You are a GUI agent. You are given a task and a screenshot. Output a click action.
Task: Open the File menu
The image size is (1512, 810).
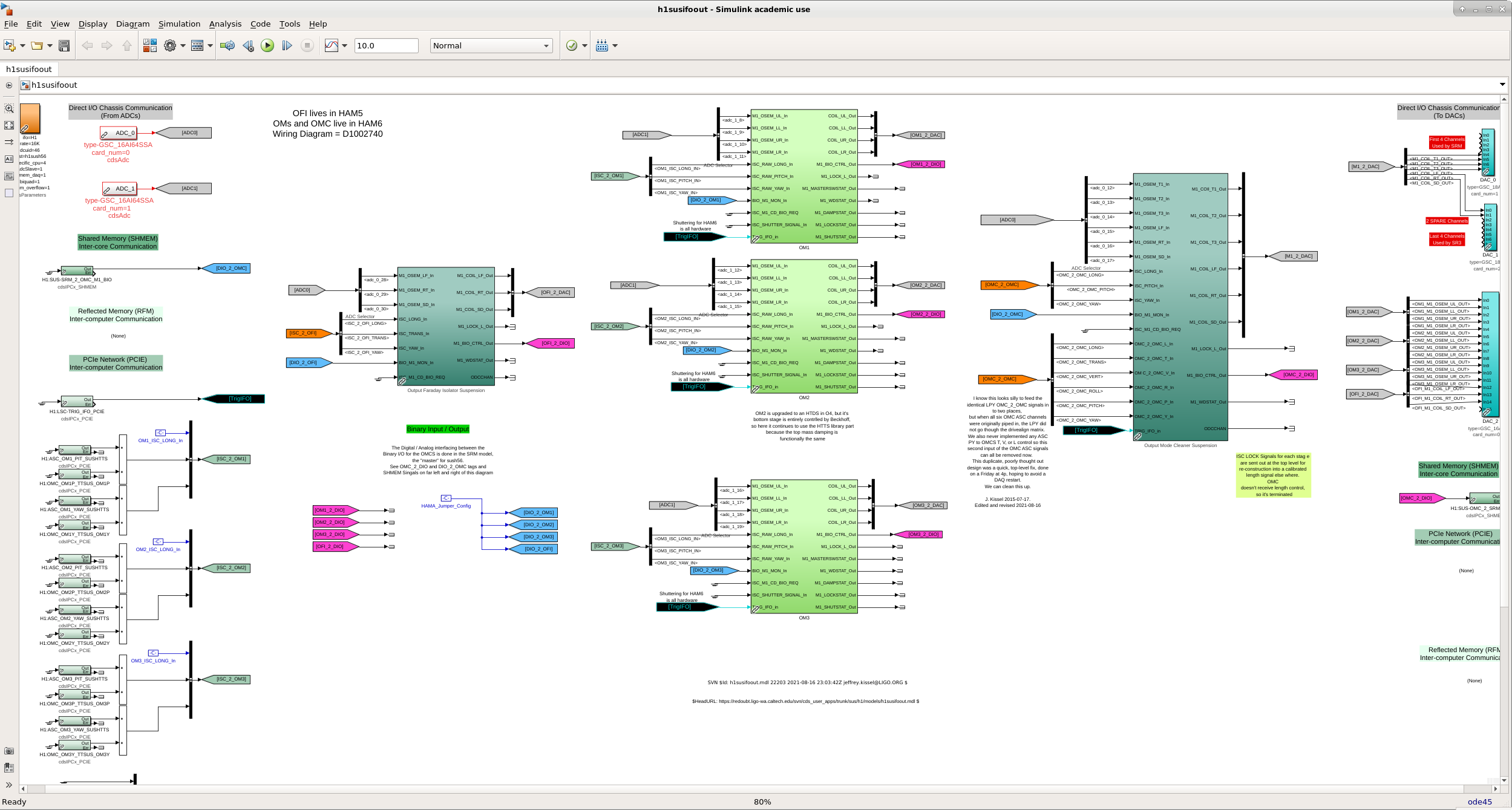pos(11,24)
